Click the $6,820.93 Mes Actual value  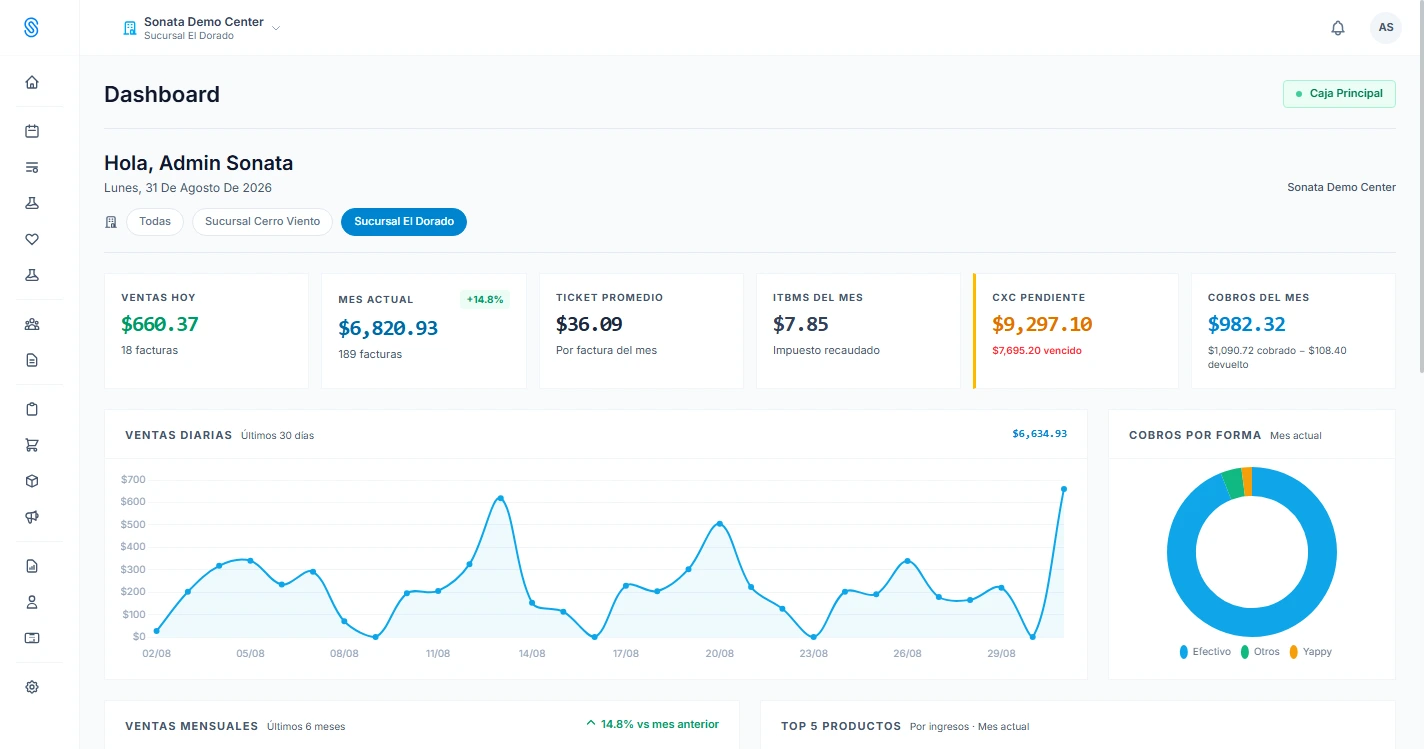(x=388, y=328)
